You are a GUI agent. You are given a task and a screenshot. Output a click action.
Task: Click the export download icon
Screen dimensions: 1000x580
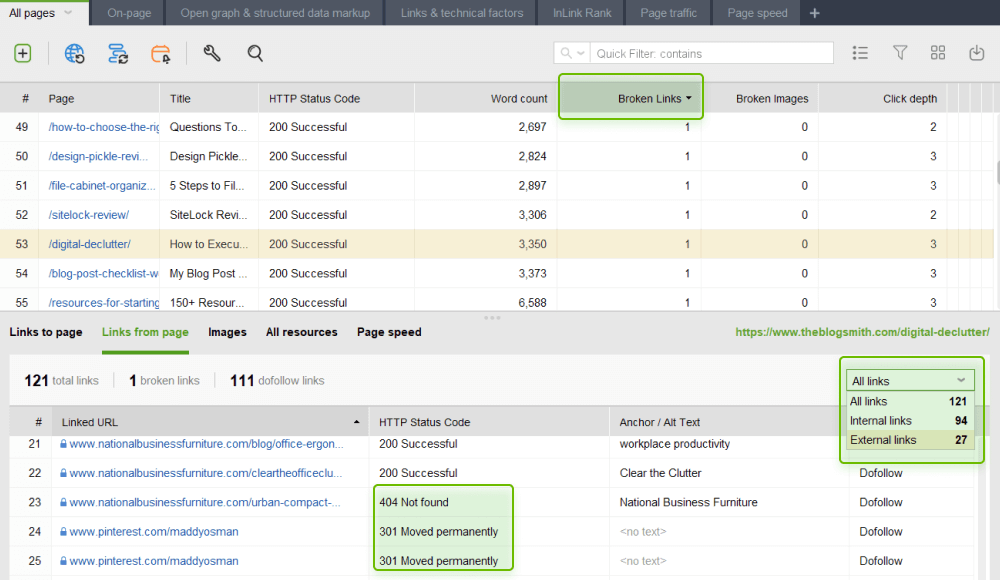pos(977,53)
